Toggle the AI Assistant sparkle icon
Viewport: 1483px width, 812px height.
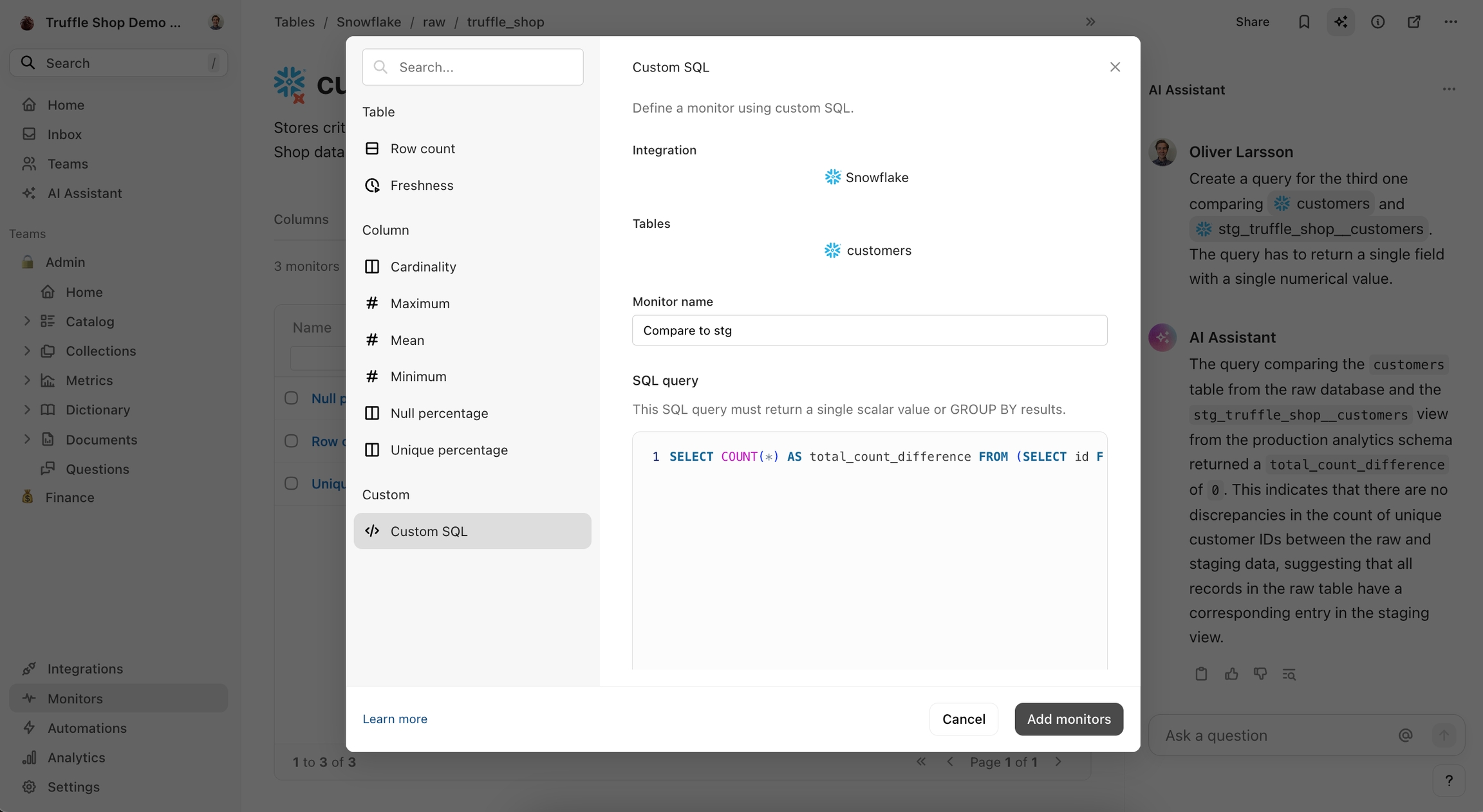1341,22
